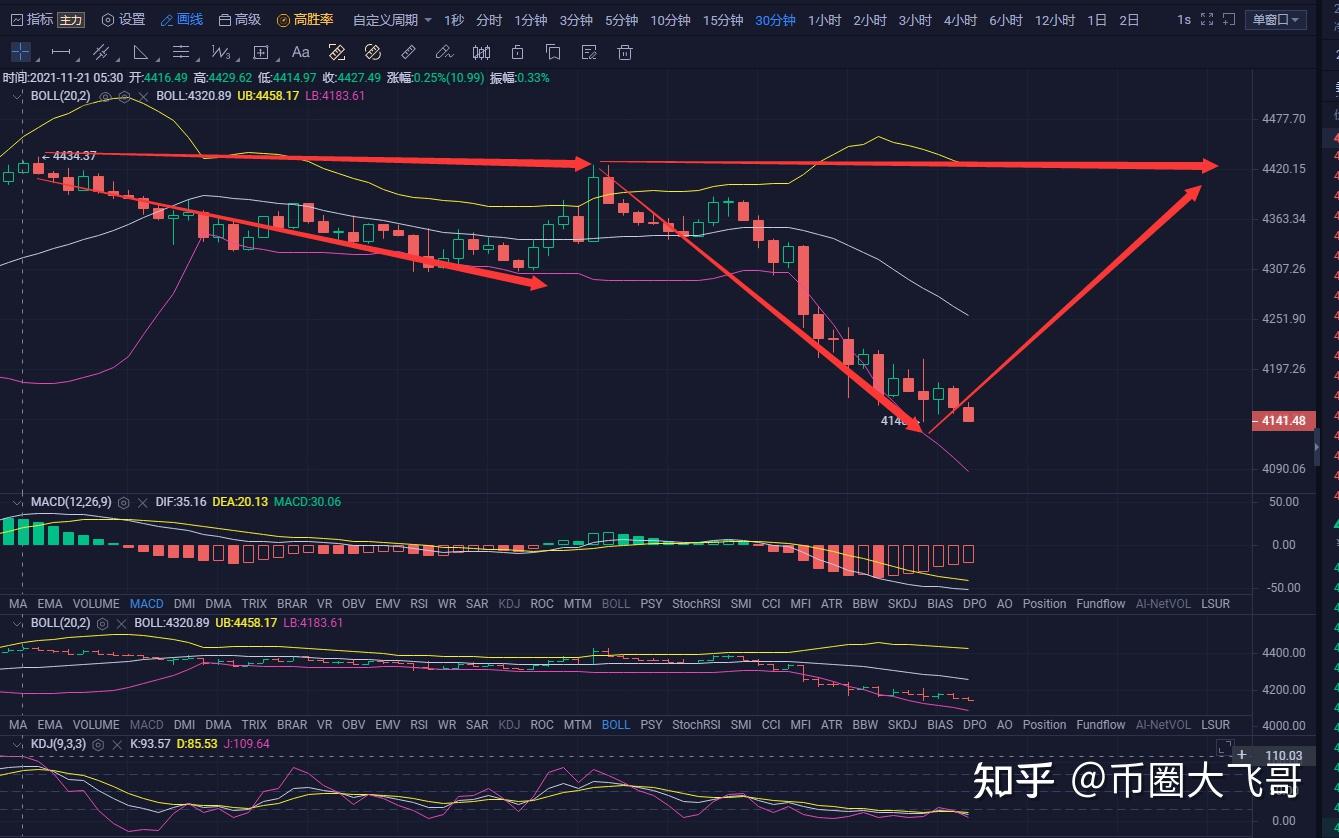Image resolution: width=1339 pixels, height=838 pixels.
Task: Toggle 画线 drawing mode
Action: click(x=182, y=20)
